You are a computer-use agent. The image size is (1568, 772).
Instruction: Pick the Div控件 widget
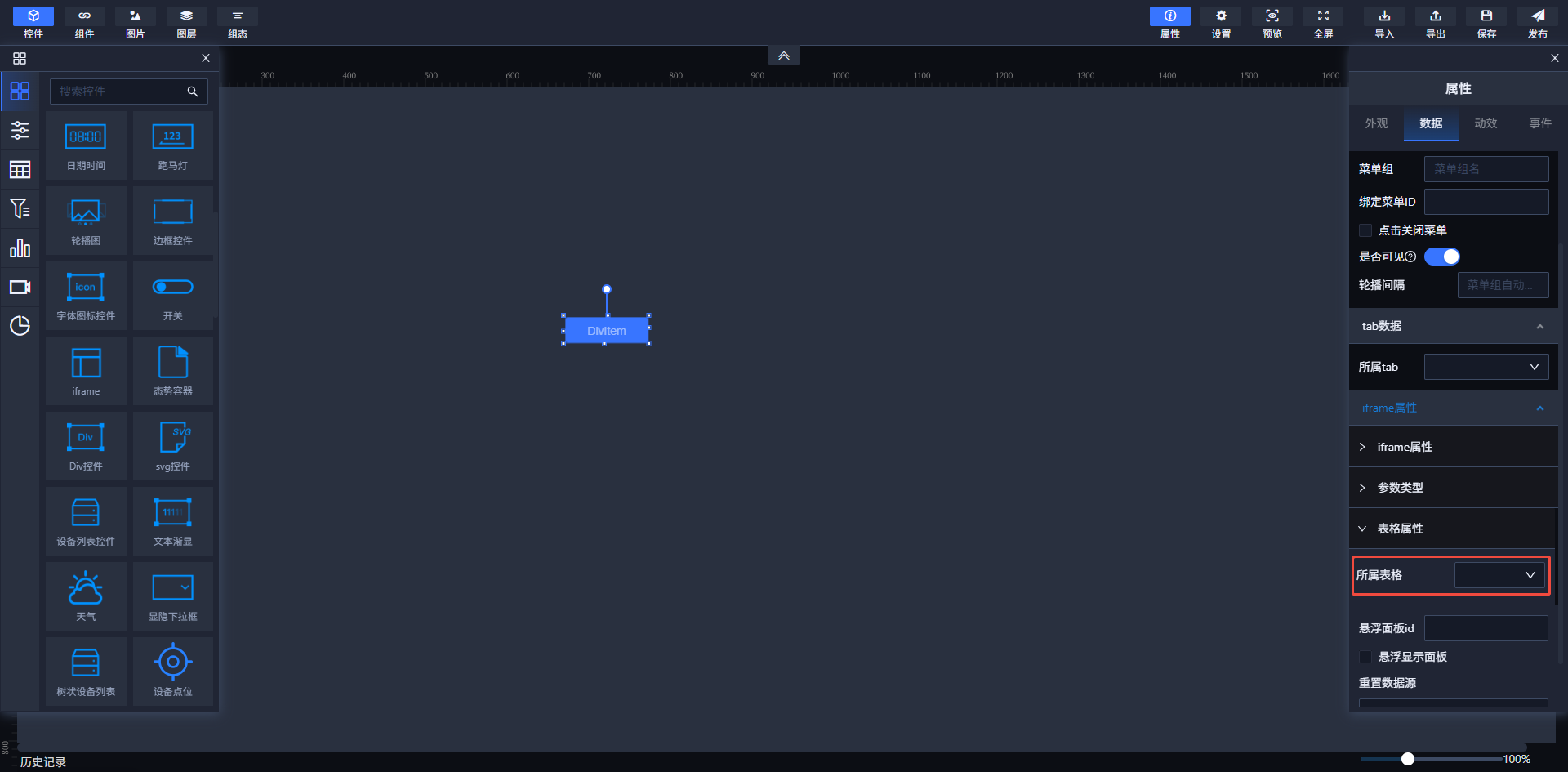point(86,446)
